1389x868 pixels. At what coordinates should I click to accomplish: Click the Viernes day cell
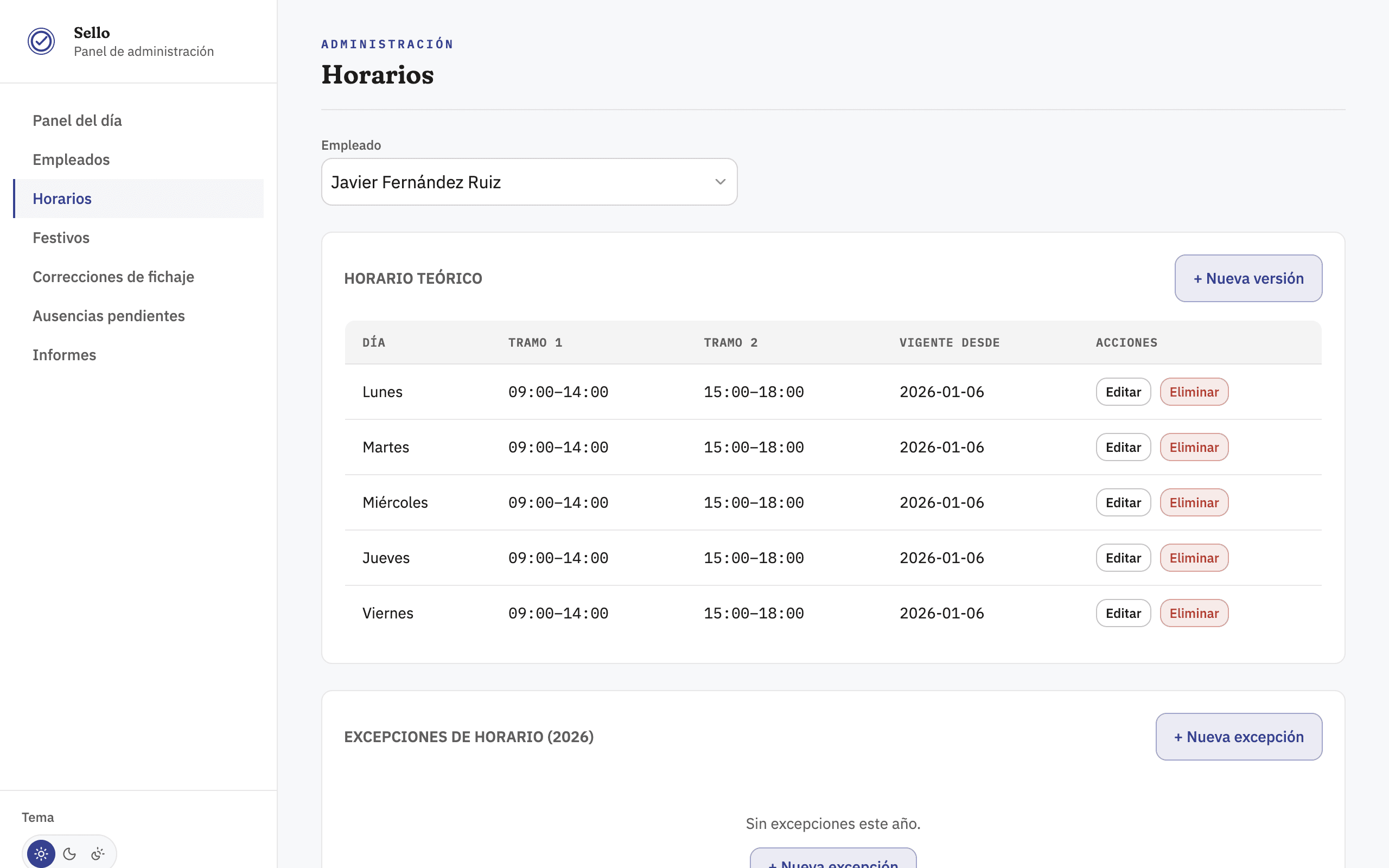[387, 613]
